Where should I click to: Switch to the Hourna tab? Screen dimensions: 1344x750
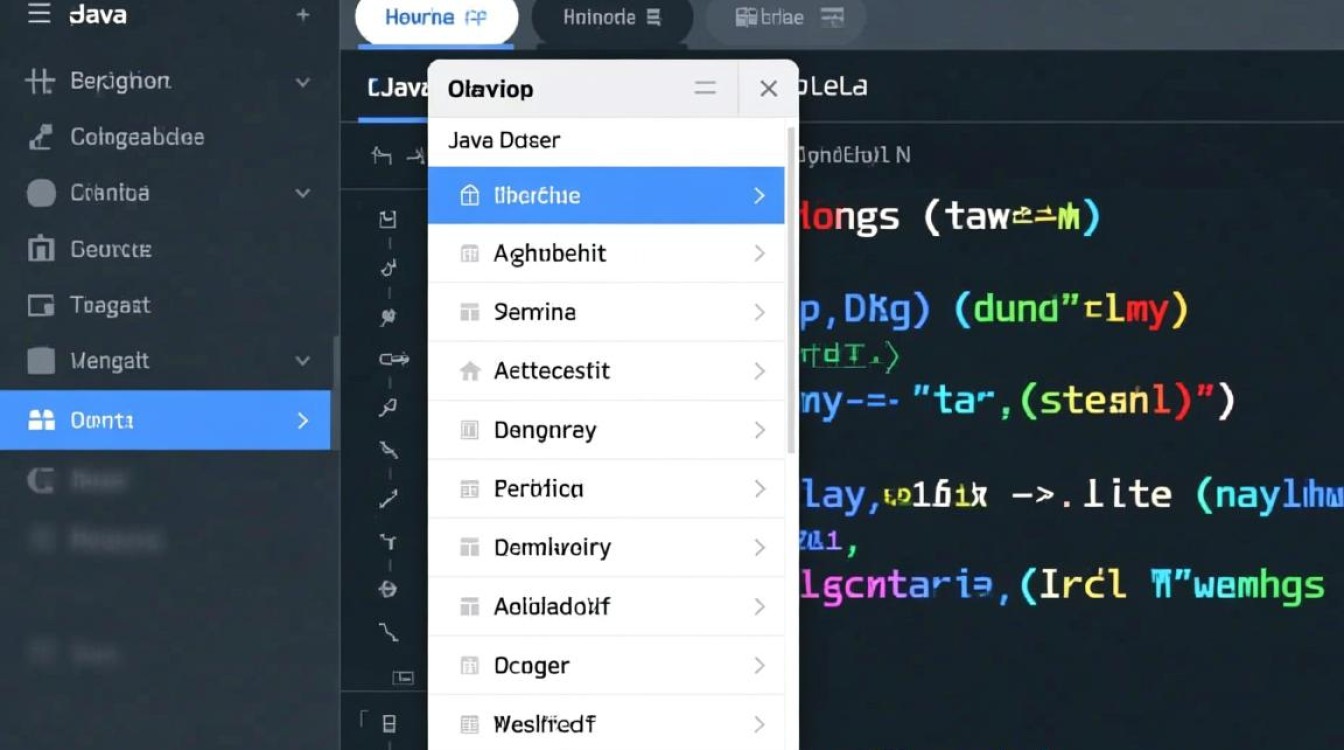tap(436, 18)
